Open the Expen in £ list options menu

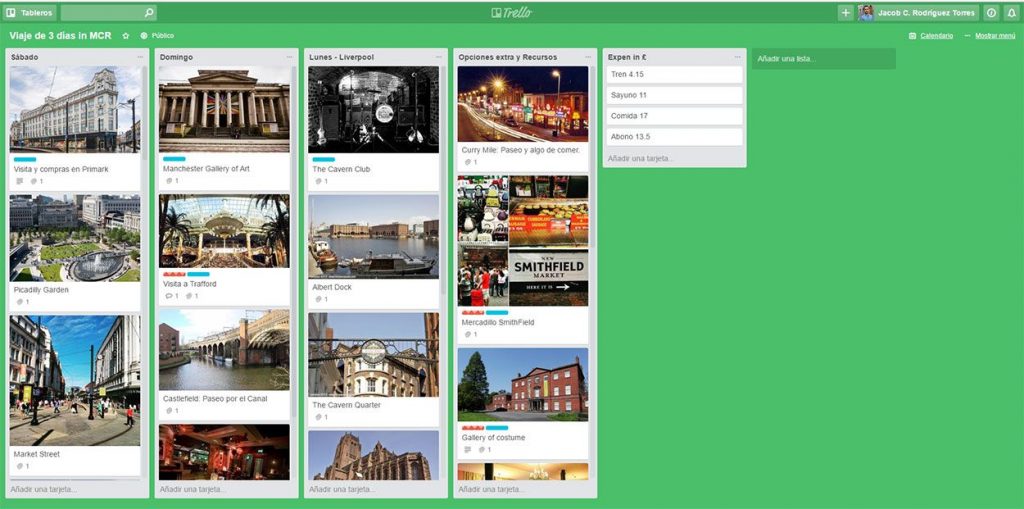point(737,57)
